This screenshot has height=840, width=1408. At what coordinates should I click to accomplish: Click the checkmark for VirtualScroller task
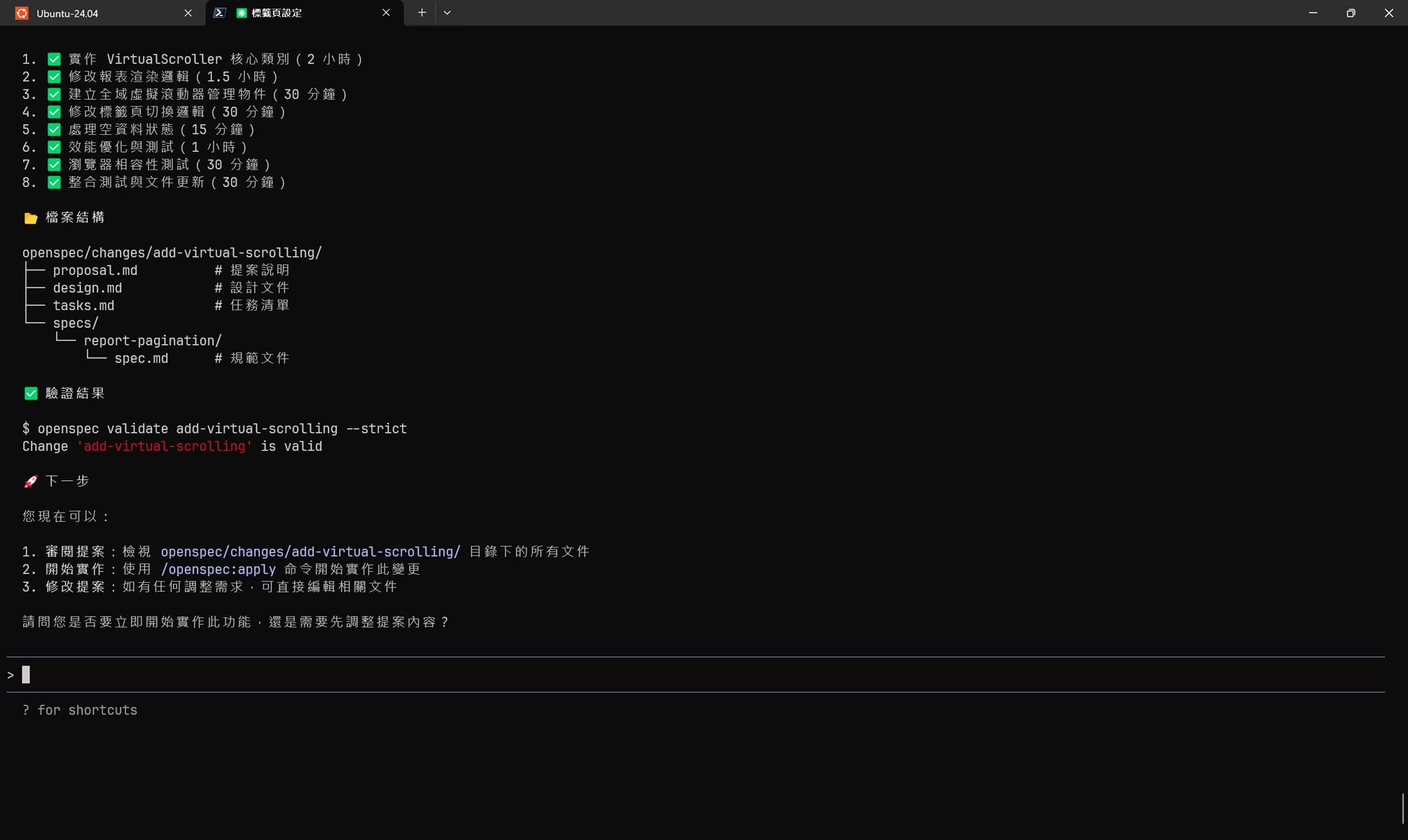(x=54, y=59)
